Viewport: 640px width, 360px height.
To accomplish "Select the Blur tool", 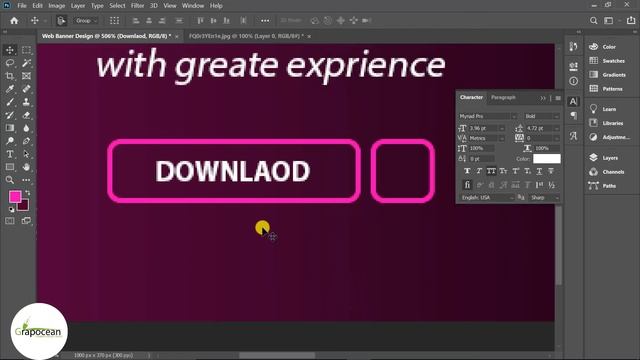I will click(26, 128).
